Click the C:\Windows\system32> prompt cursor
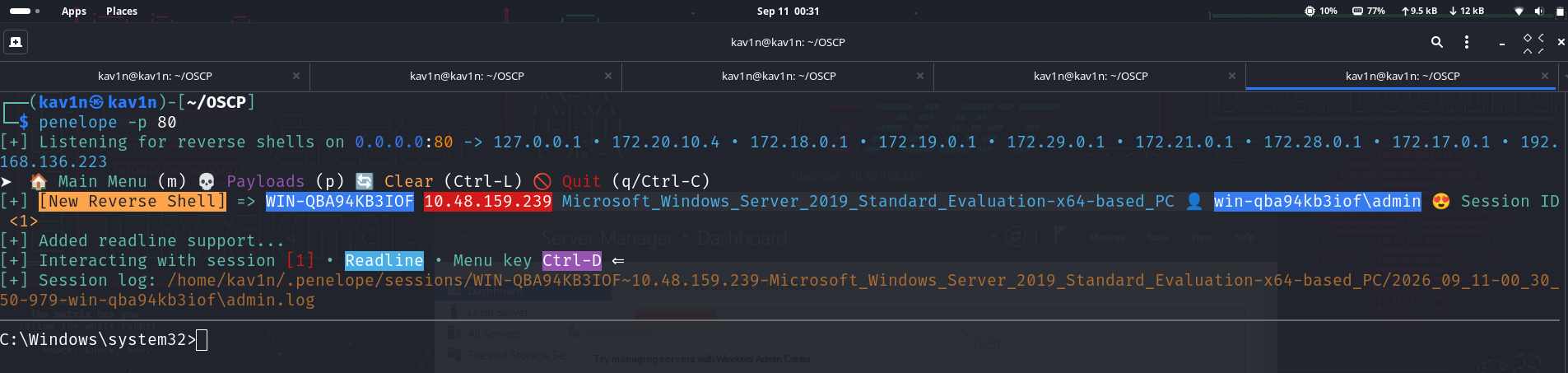 click(x=202, y=339)
